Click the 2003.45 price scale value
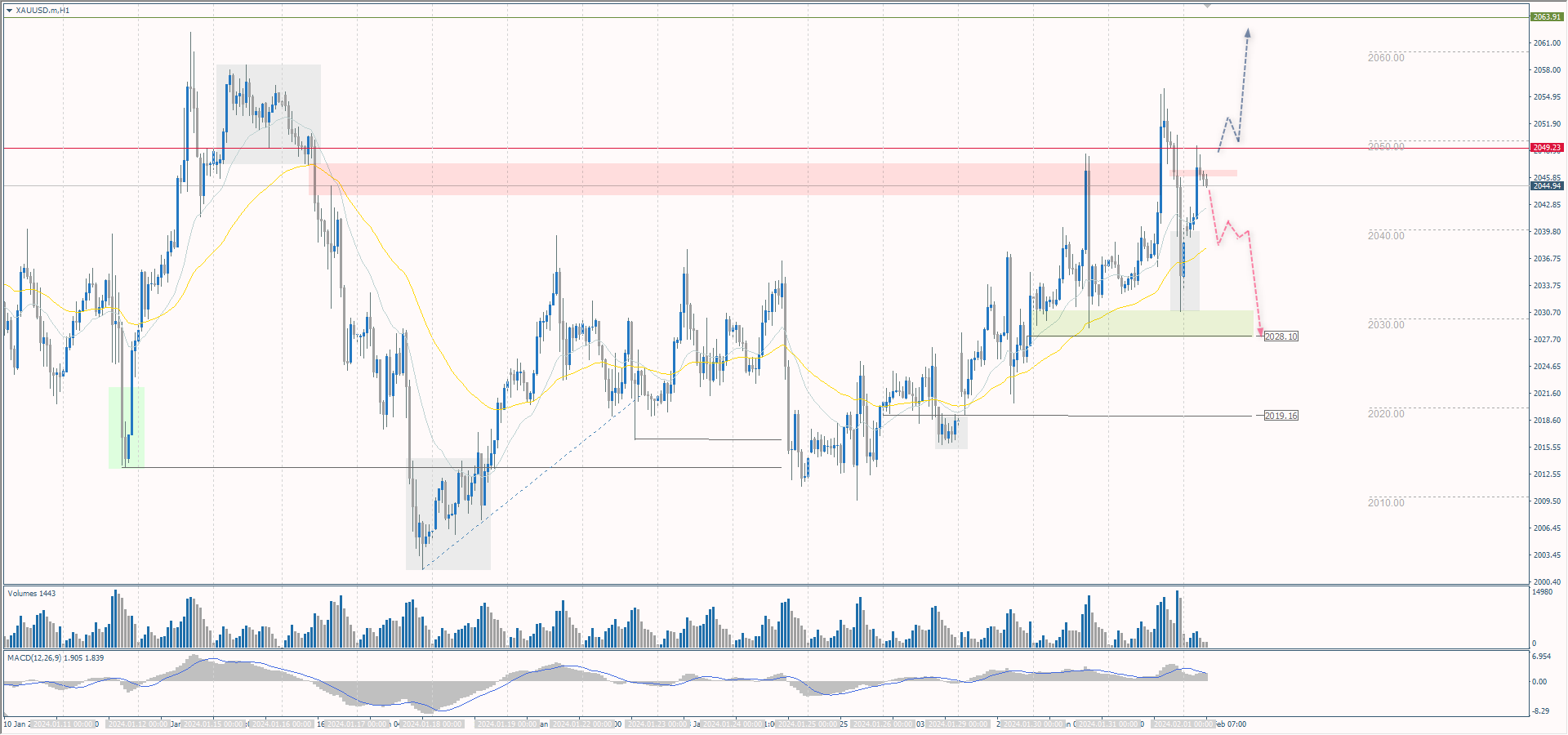 (x=1547, y=555)
